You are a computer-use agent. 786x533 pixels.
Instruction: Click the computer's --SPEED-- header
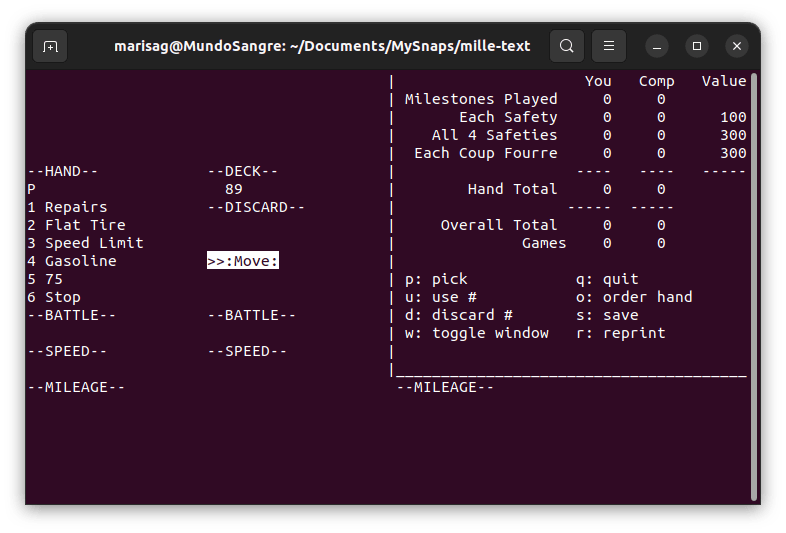pyautogui.click(x=247, y=351)
